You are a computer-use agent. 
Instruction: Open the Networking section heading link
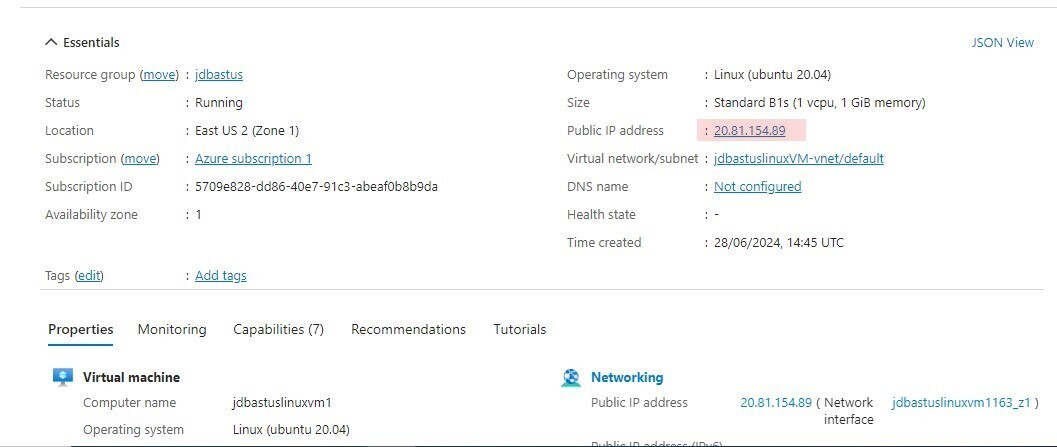(627, 378)
